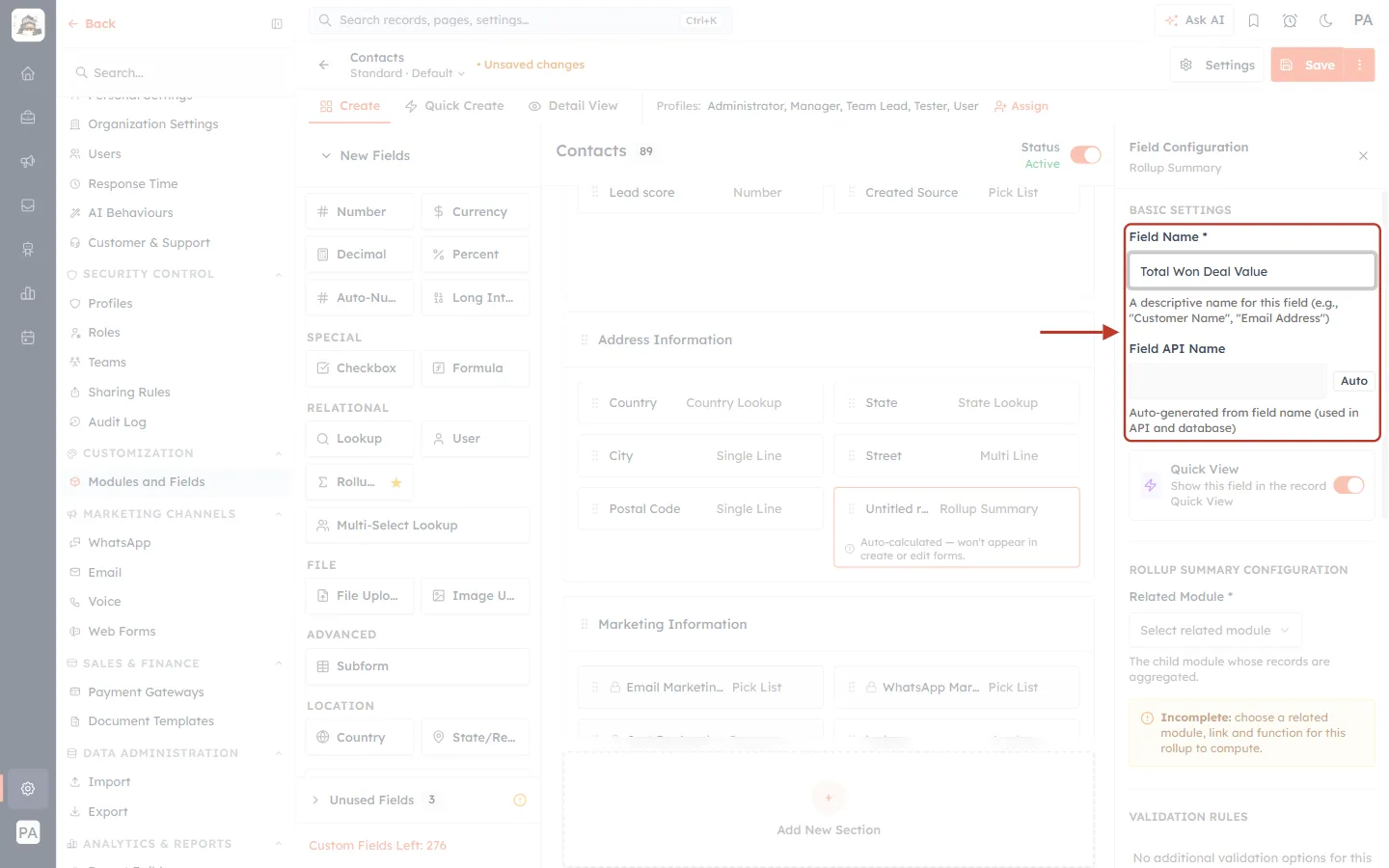Click the global search records field
This screenshot has height=868, width=1389.
point(520,20)
